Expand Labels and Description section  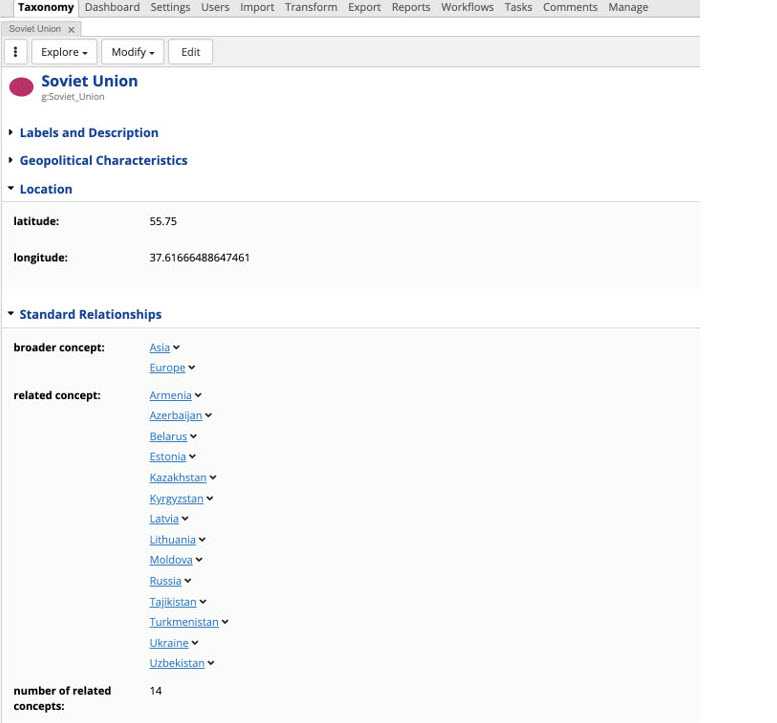click(x=89, y=133)
